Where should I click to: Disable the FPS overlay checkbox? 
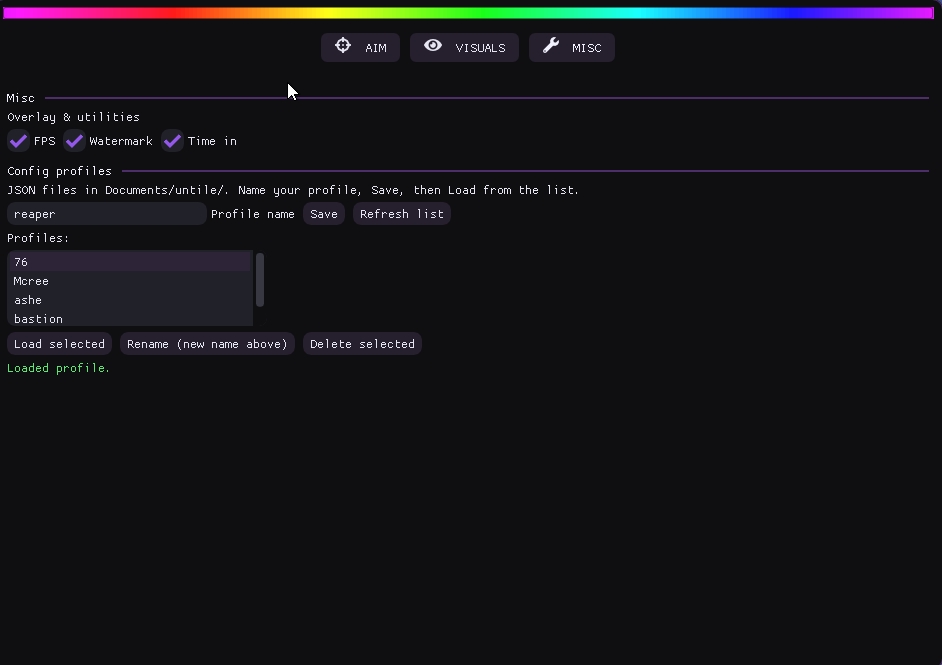18,141
